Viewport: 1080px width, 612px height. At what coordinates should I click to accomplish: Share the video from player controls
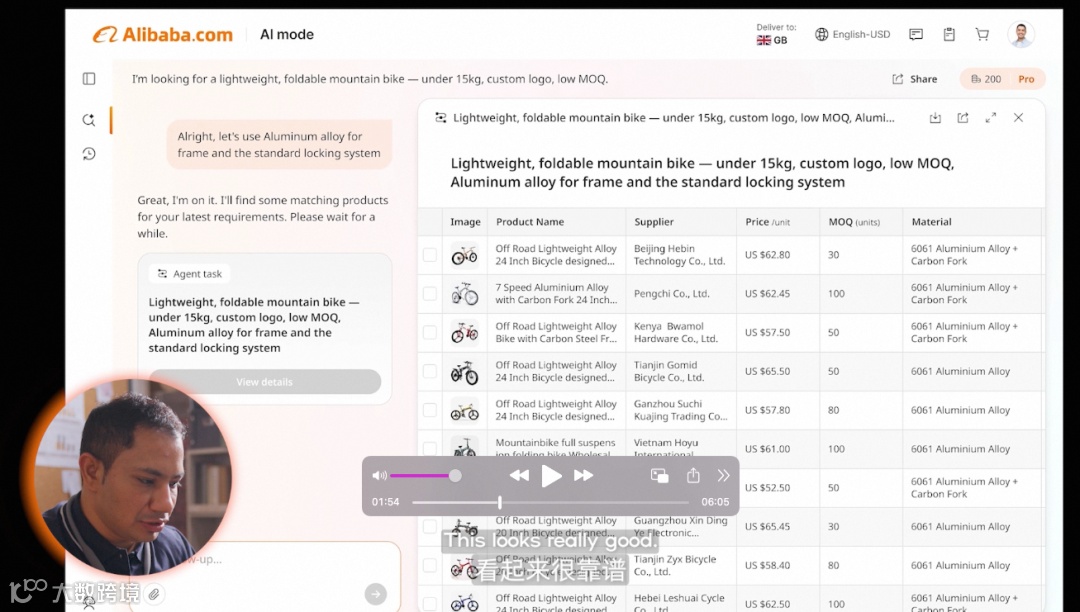[x=693, y=475]
